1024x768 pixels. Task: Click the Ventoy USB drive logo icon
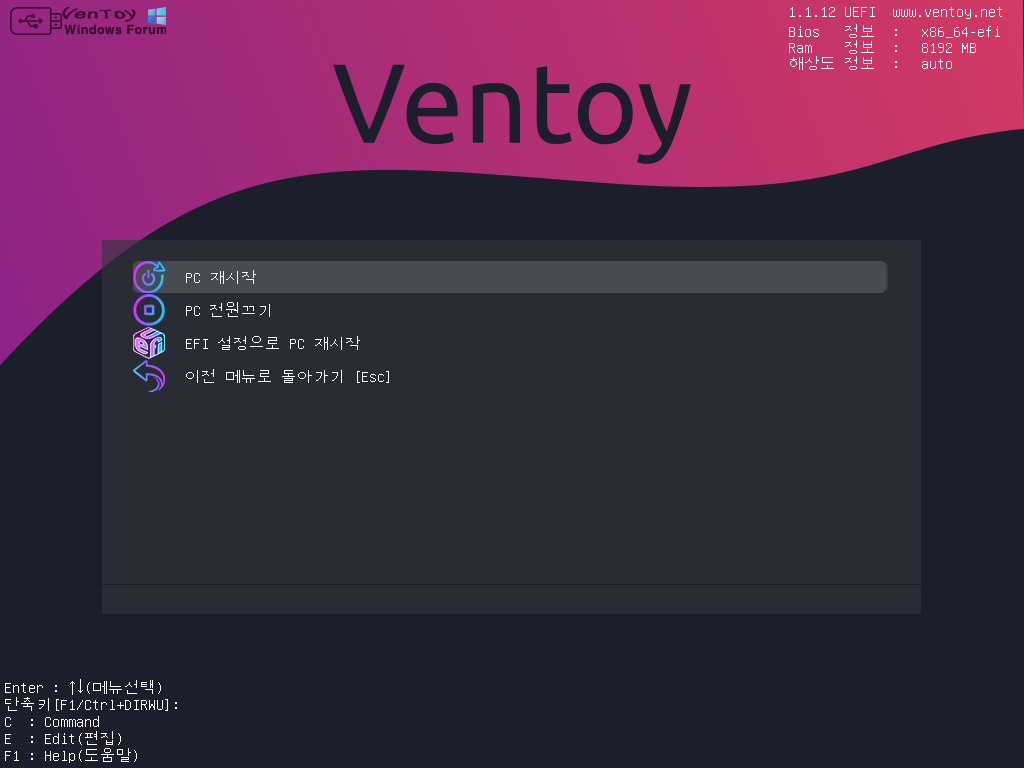pos(36,21)
